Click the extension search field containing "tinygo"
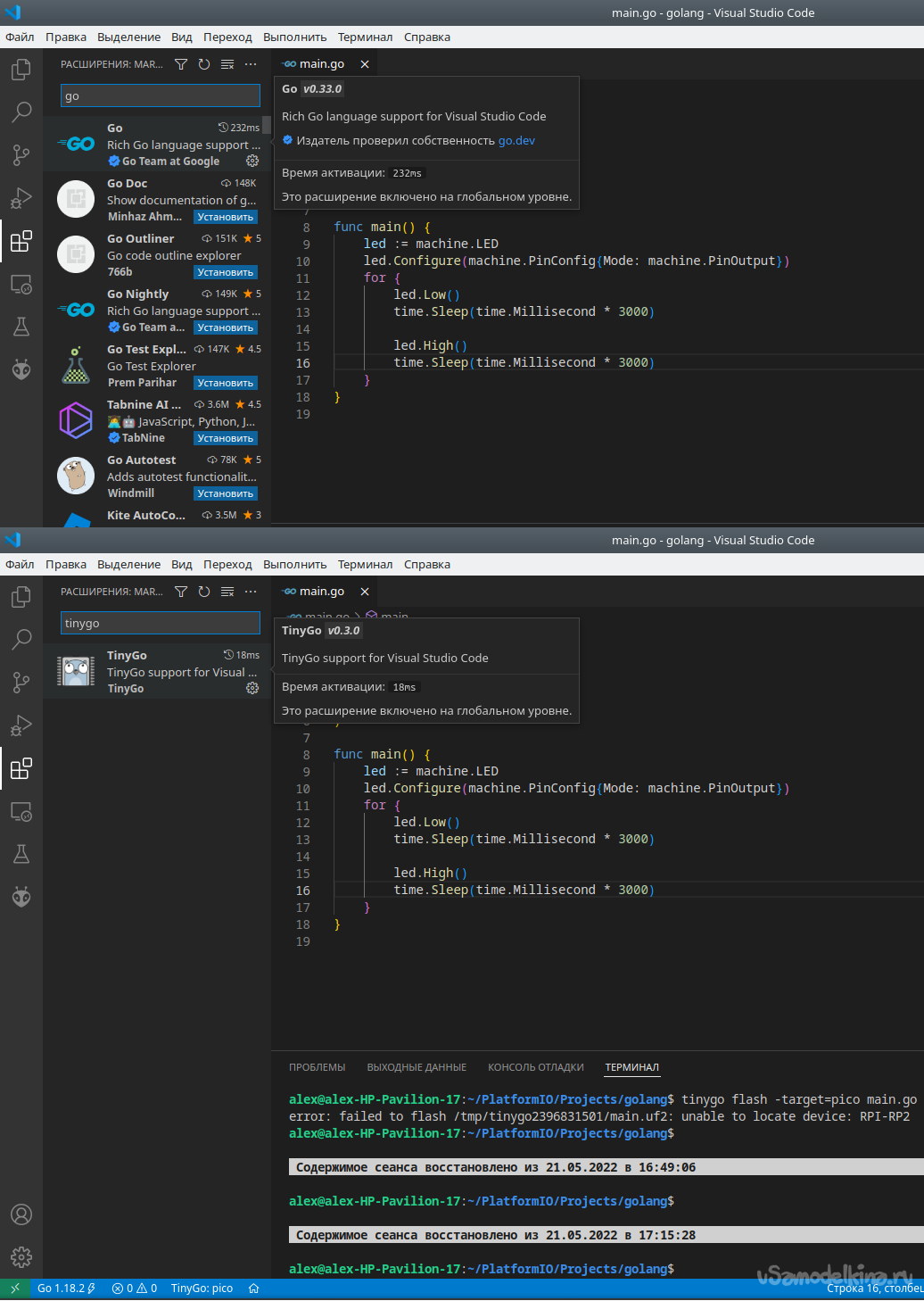This screenshot has width=924, height=1301. click(161, 624)
